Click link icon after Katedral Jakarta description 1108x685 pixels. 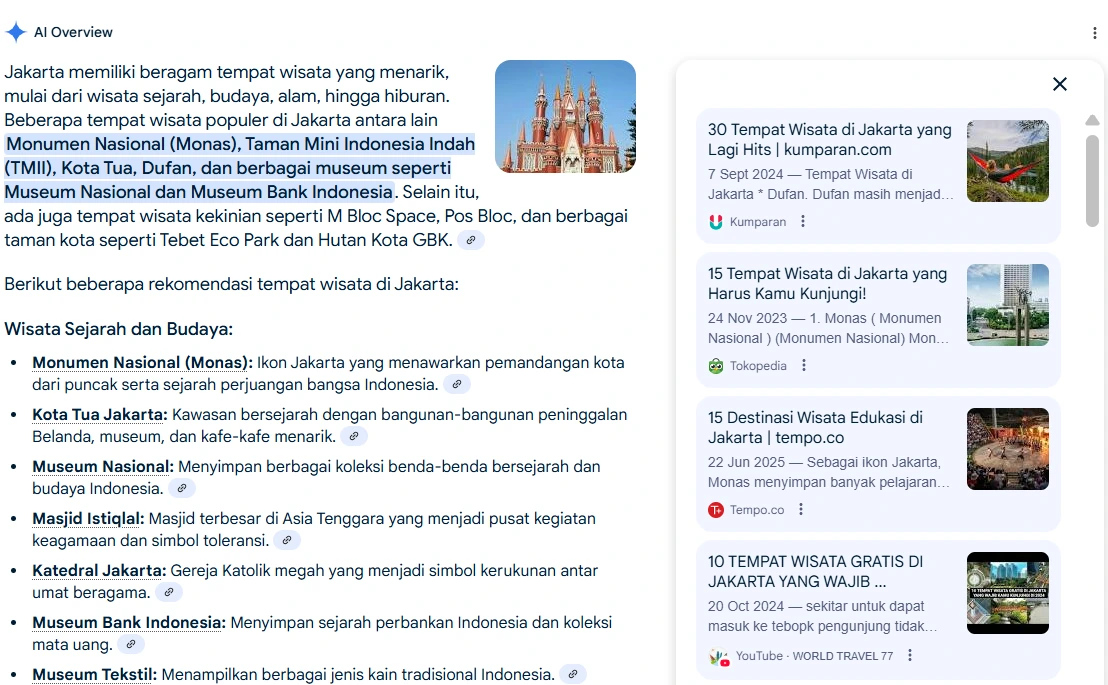click(x=169, y=592)
